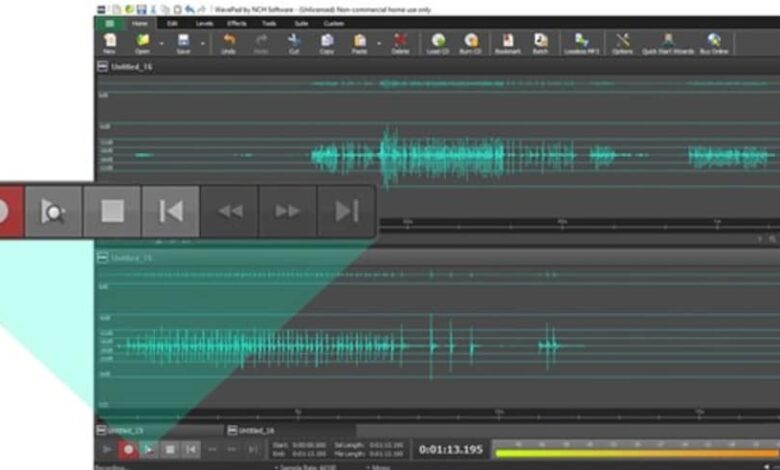Jump to end with bottom transport button
This screenshot has width=780, height=470.
[x=253, y=450]
